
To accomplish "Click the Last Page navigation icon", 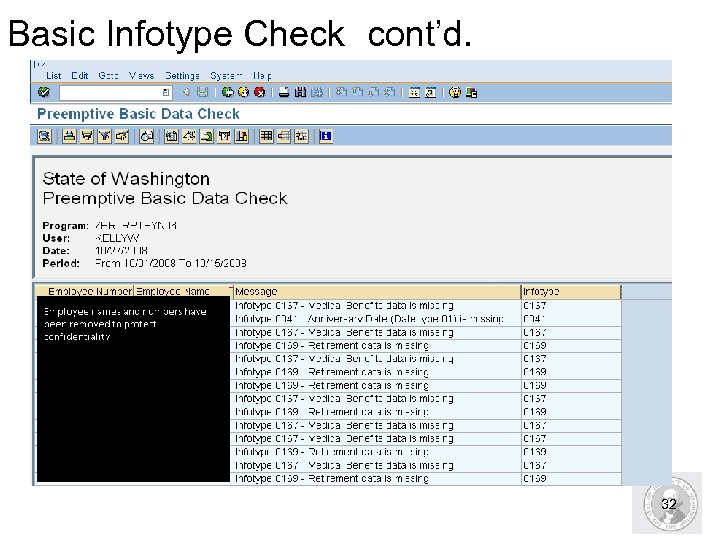I will coord(389,92).
